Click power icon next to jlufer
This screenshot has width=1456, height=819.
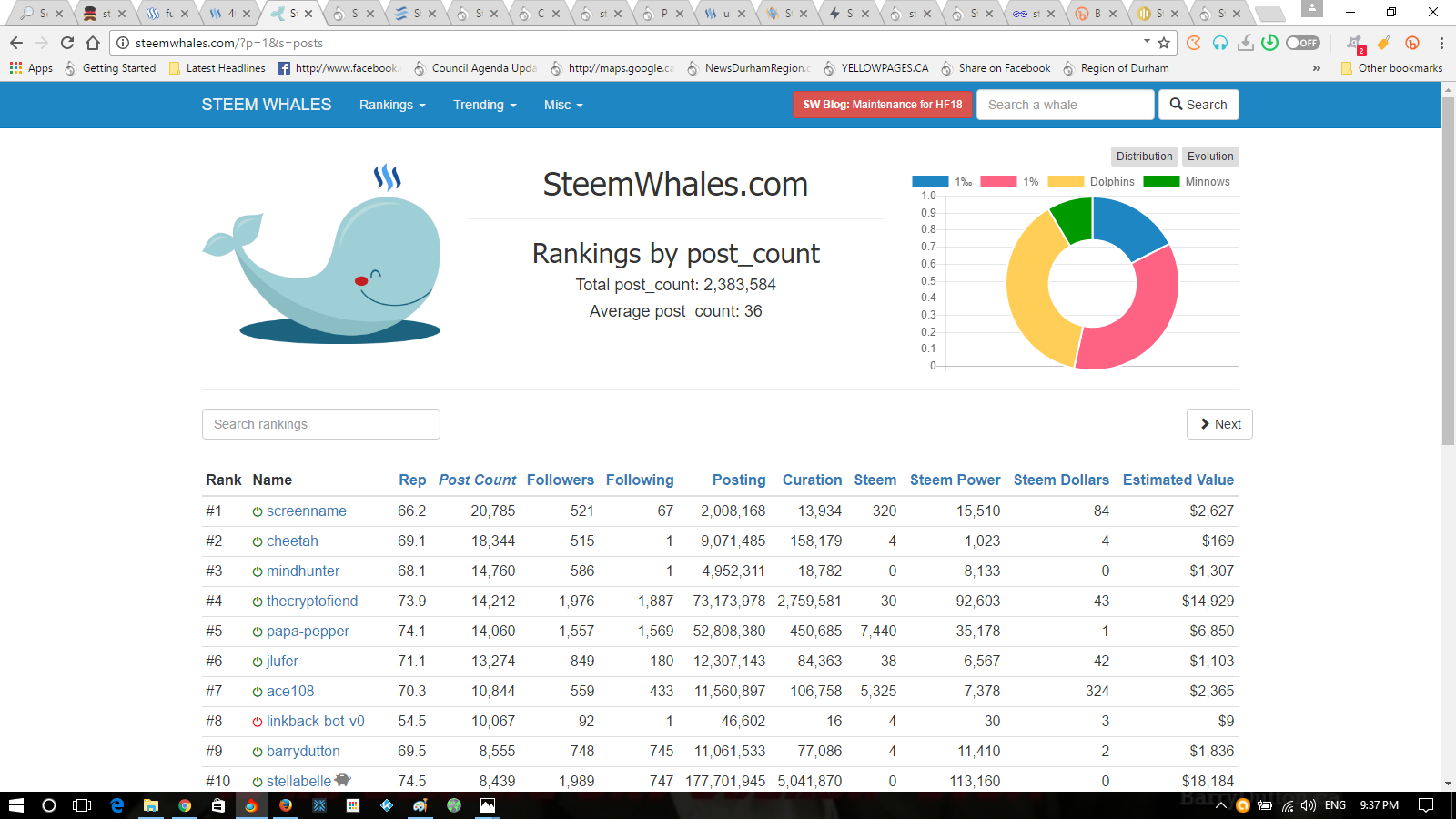(x=258, y=662)
